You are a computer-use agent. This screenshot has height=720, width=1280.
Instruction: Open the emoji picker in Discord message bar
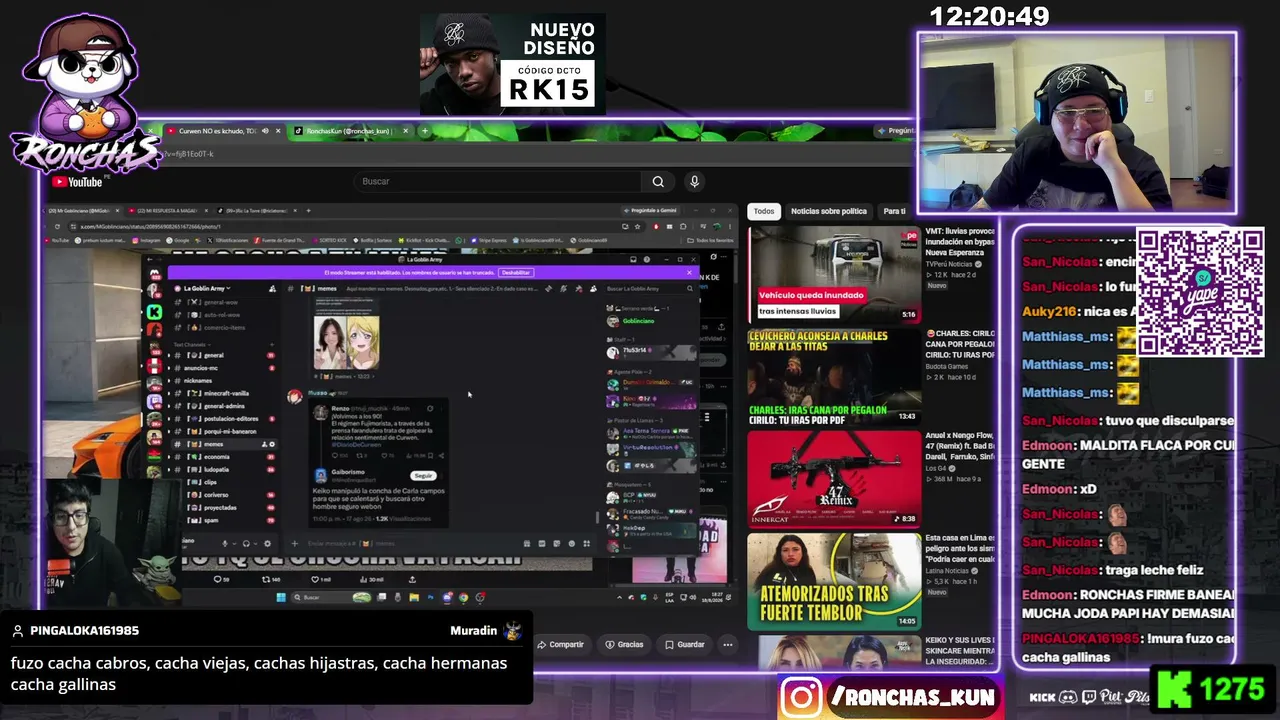tap(571, 544)
